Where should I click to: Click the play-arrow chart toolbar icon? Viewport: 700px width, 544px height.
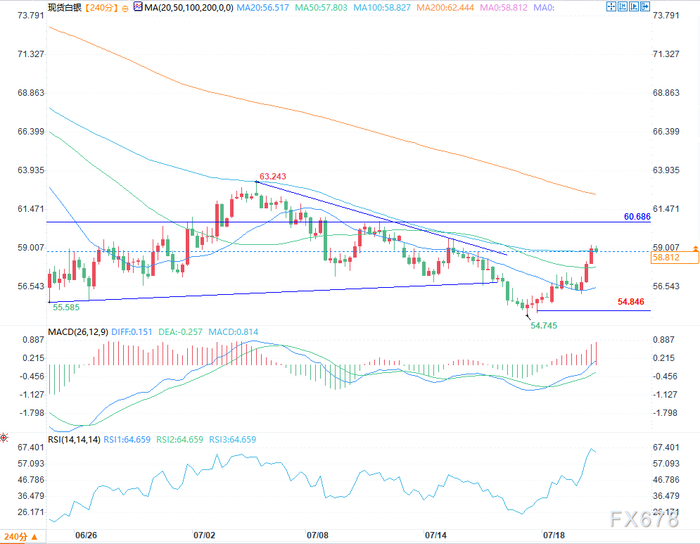click(633, 6)
